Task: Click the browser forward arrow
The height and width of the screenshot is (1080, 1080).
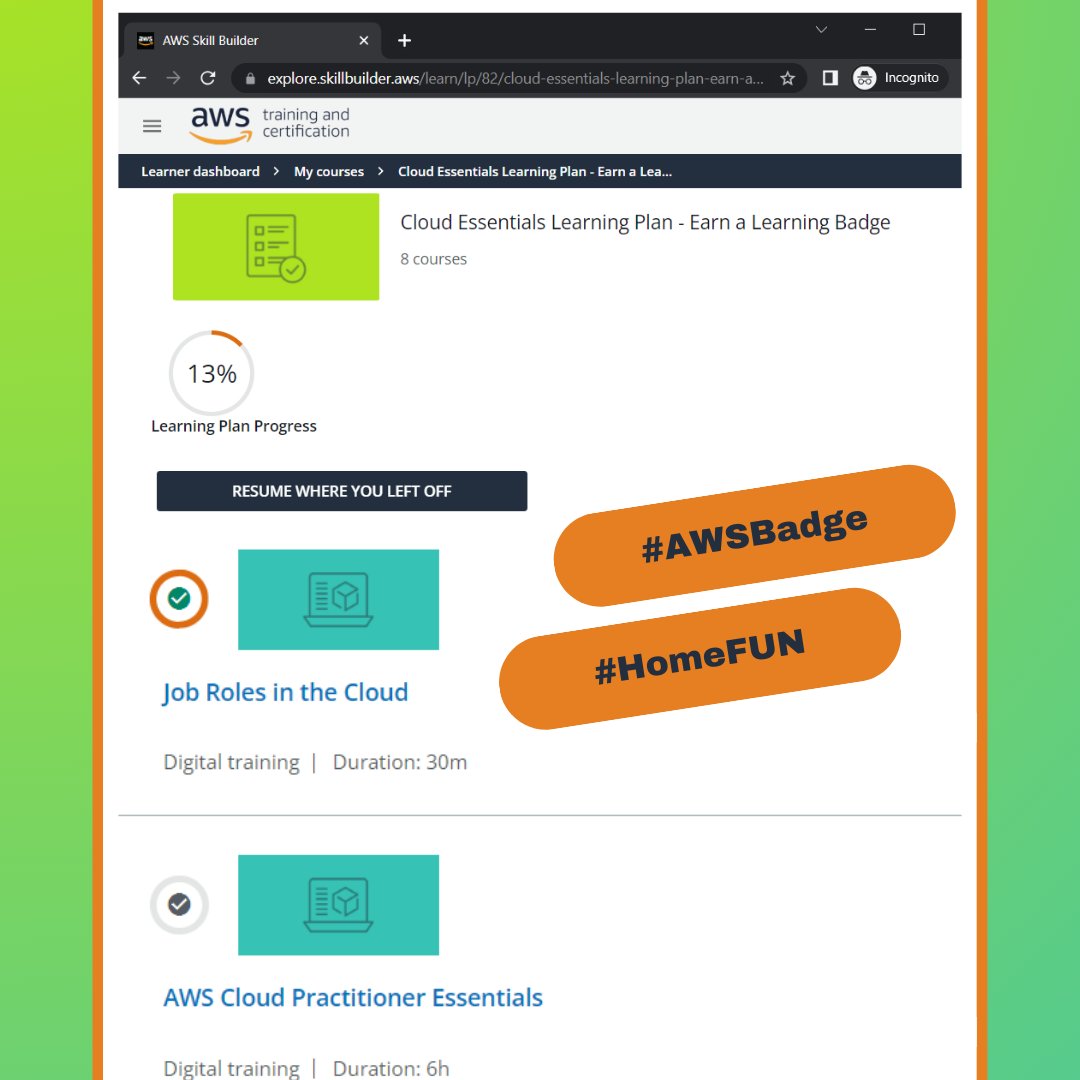Action: pyautogui.click(x=174, y=78)
